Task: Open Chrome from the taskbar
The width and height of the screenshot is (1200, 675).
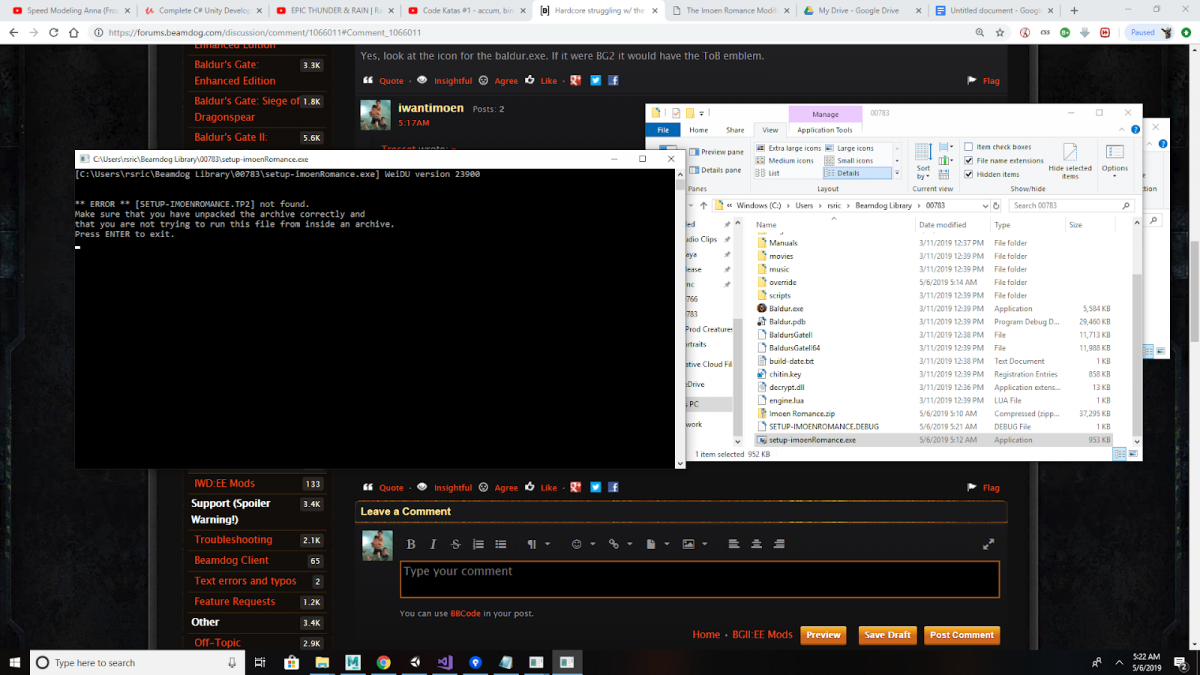Action: pyautogui.click(x=383, y=662)
